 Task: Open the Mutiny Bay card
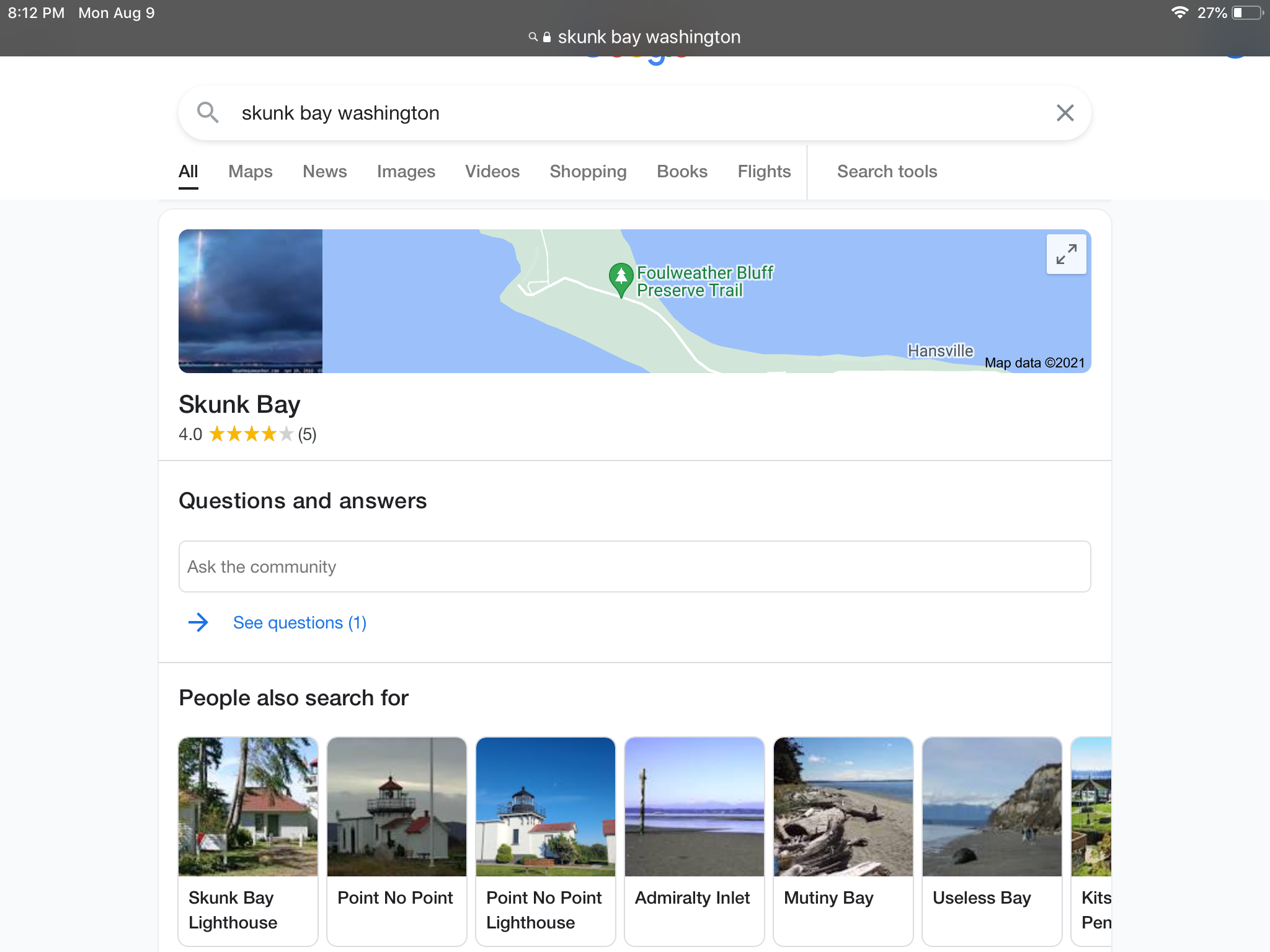[x=843, y=842]
